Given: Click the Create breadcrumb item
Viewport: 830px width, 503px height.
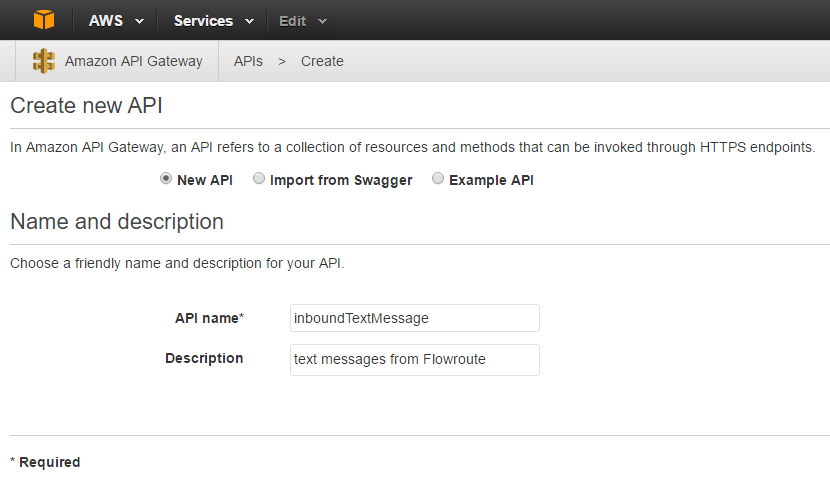Looking at the screenshot, I should point(322,61).
